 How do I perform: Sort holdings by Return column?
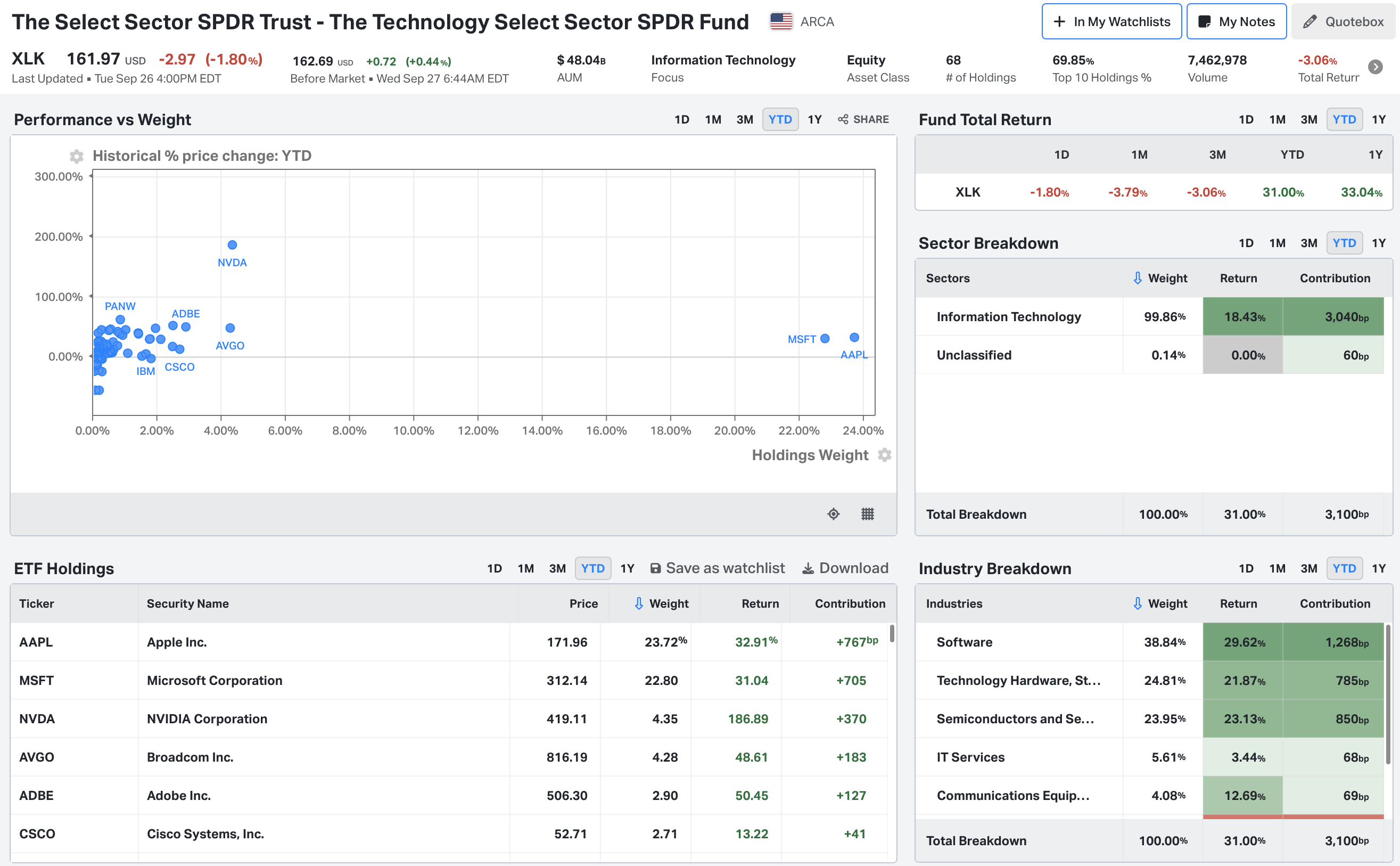pyautogui.click(x=760, y=603)
